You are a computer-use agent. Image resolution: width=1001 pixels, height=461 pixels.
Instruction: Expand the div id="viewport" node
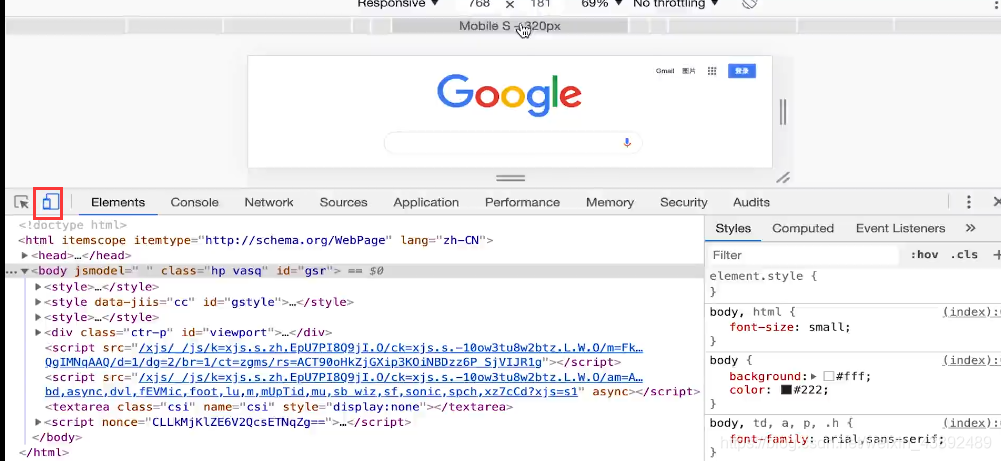38,333
